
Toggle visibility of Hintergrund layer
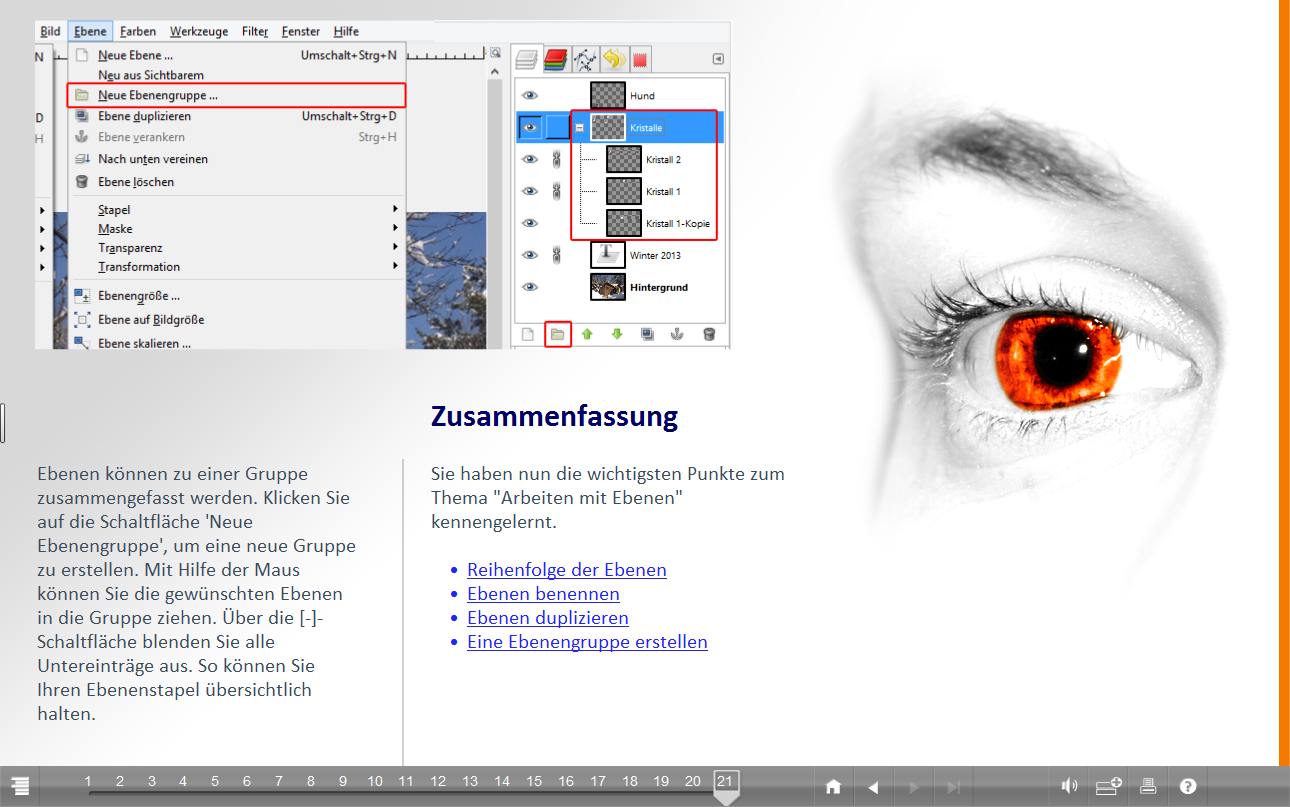click(x=530, y=287)
